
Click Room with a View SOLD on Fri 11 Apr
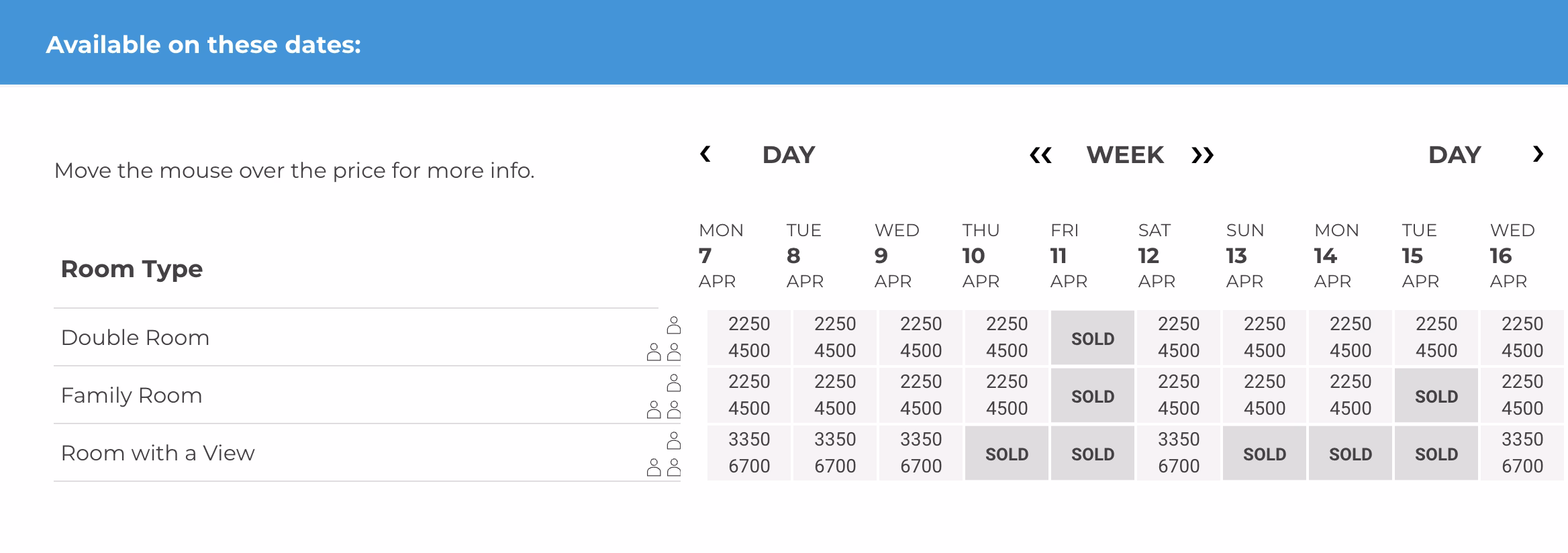coord(1093,453)
